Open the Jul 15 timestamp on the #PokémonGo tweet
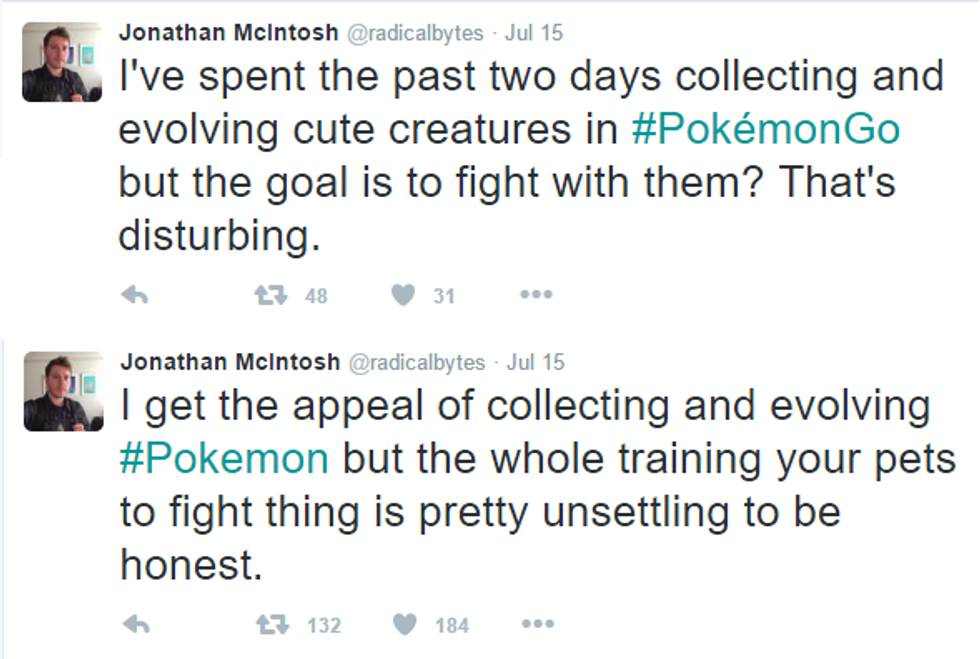Image resolution: width=980 pixels, height=659 pixels. [534, 32]
